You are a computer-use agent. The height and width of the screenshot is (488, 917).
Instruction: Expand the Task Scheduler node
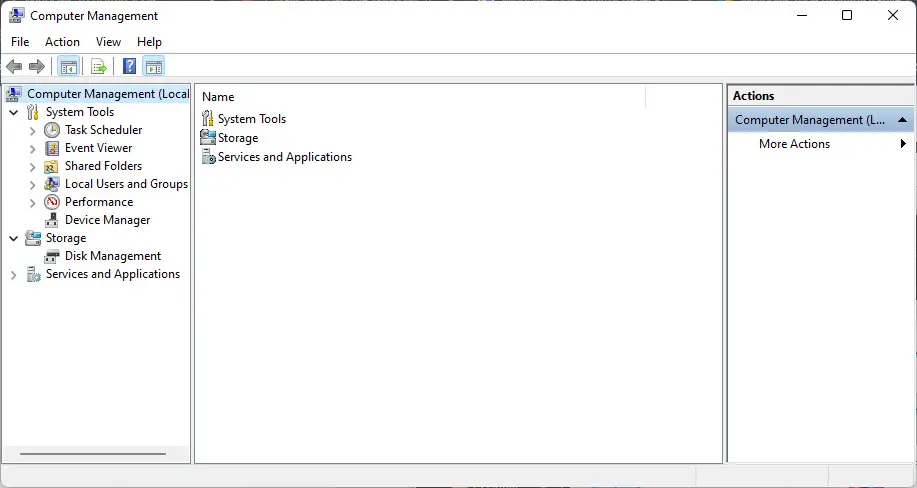33,130
